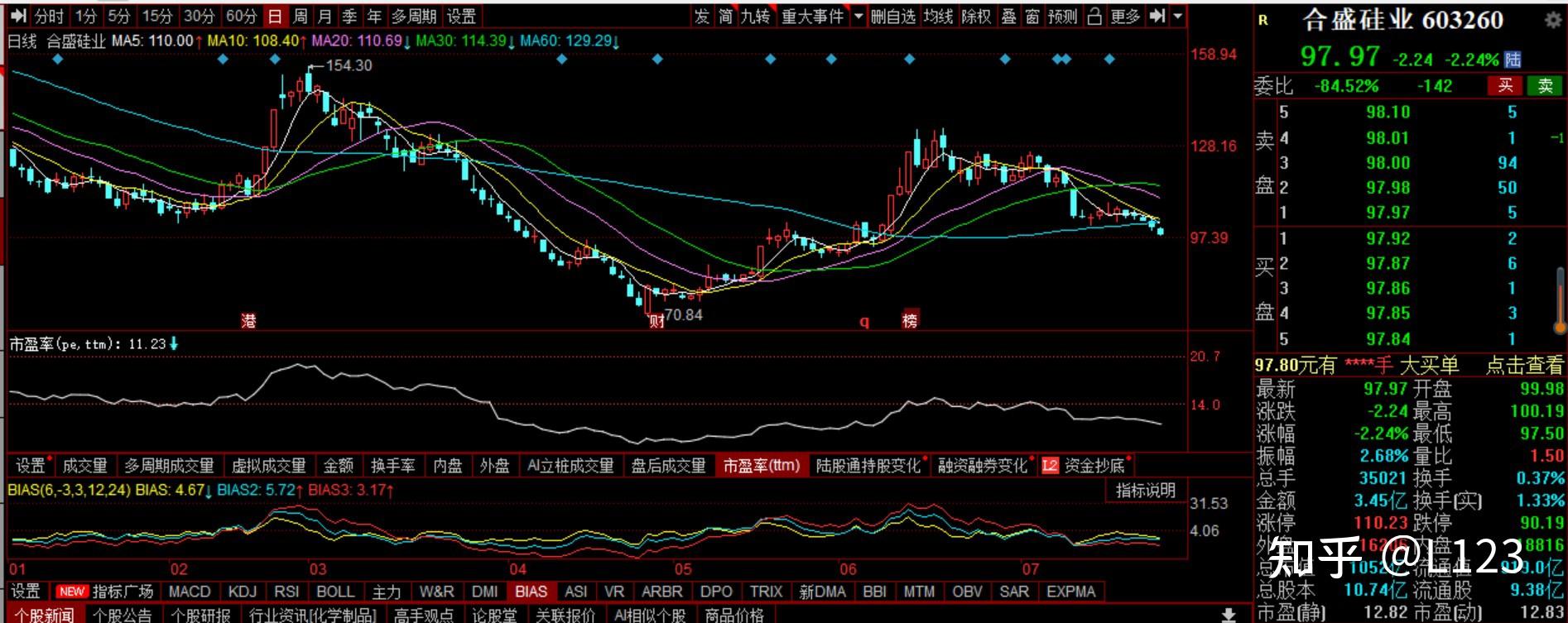Select the 60分 period
1568x623 pixels.
click(x=241, y=16)
